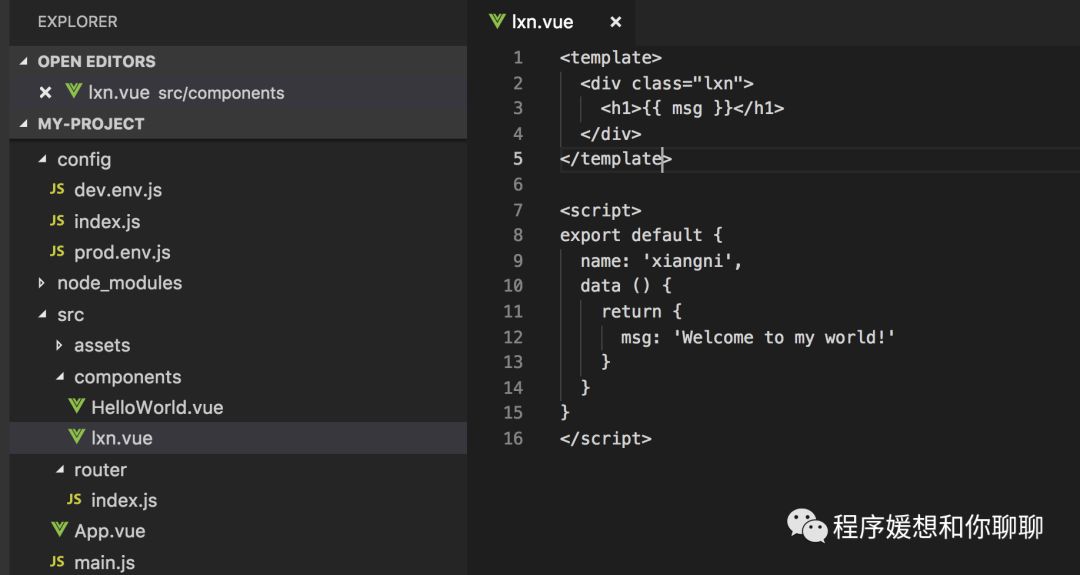1080x575 pixels.
Task: Click the JS icon of router index.js
Action: (74, 500)
